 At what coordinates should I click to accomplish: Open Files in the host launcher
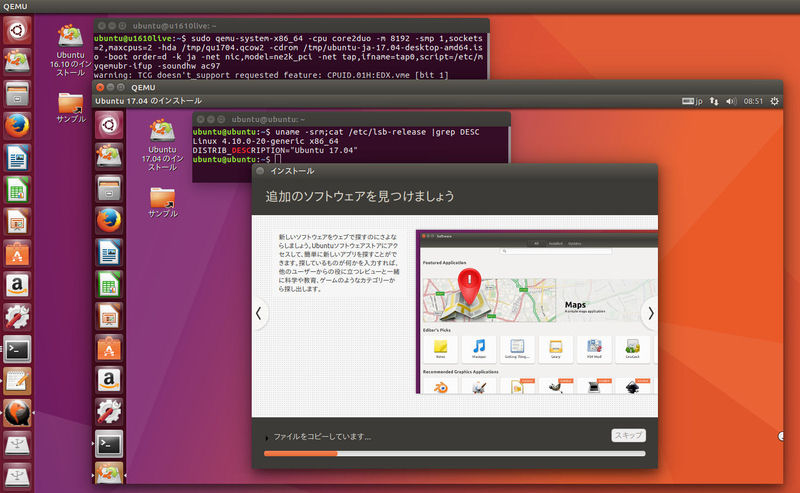[17, 94]
